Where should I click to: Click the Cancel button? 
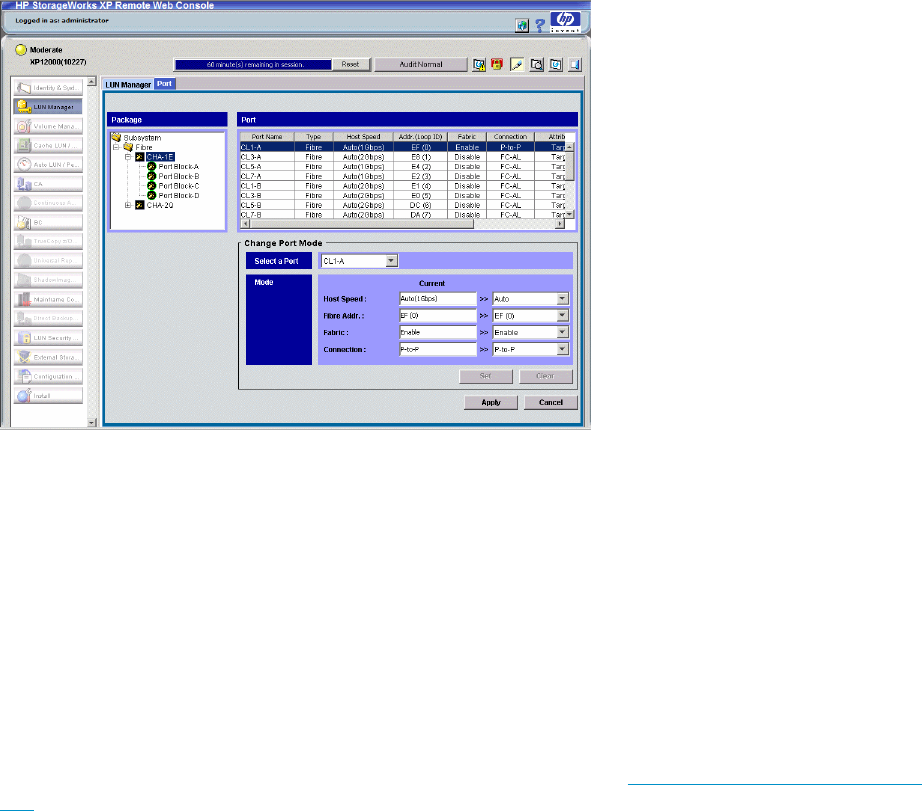pos(551,402)
